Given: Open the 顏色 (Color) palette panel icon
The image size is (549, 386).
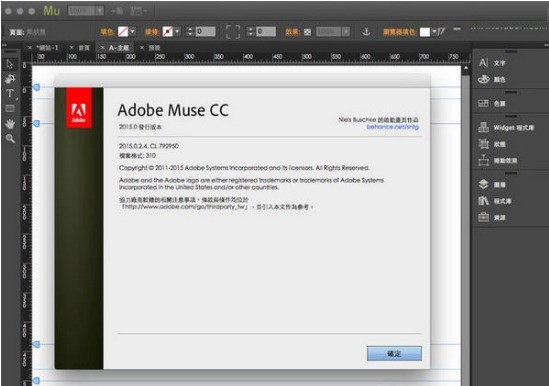Looking at the screenshot, I should click(484, 79).
